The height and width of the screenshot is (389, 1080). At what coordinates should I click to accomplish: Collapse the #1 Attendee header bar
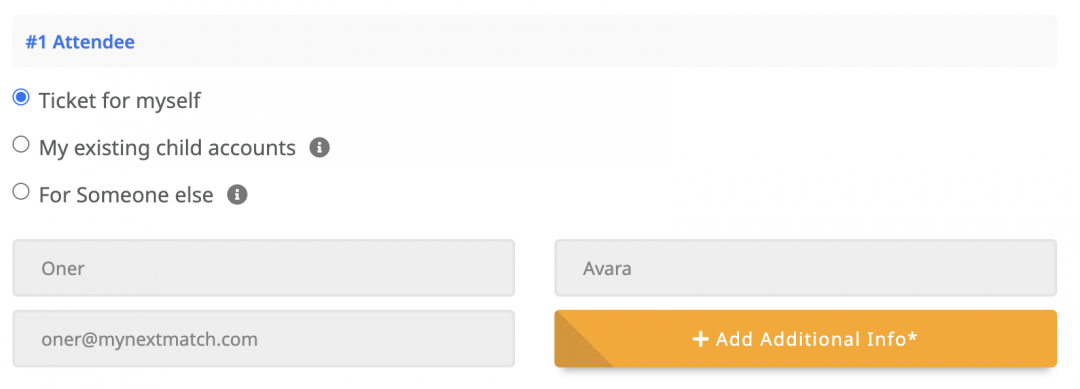(534, 41)
